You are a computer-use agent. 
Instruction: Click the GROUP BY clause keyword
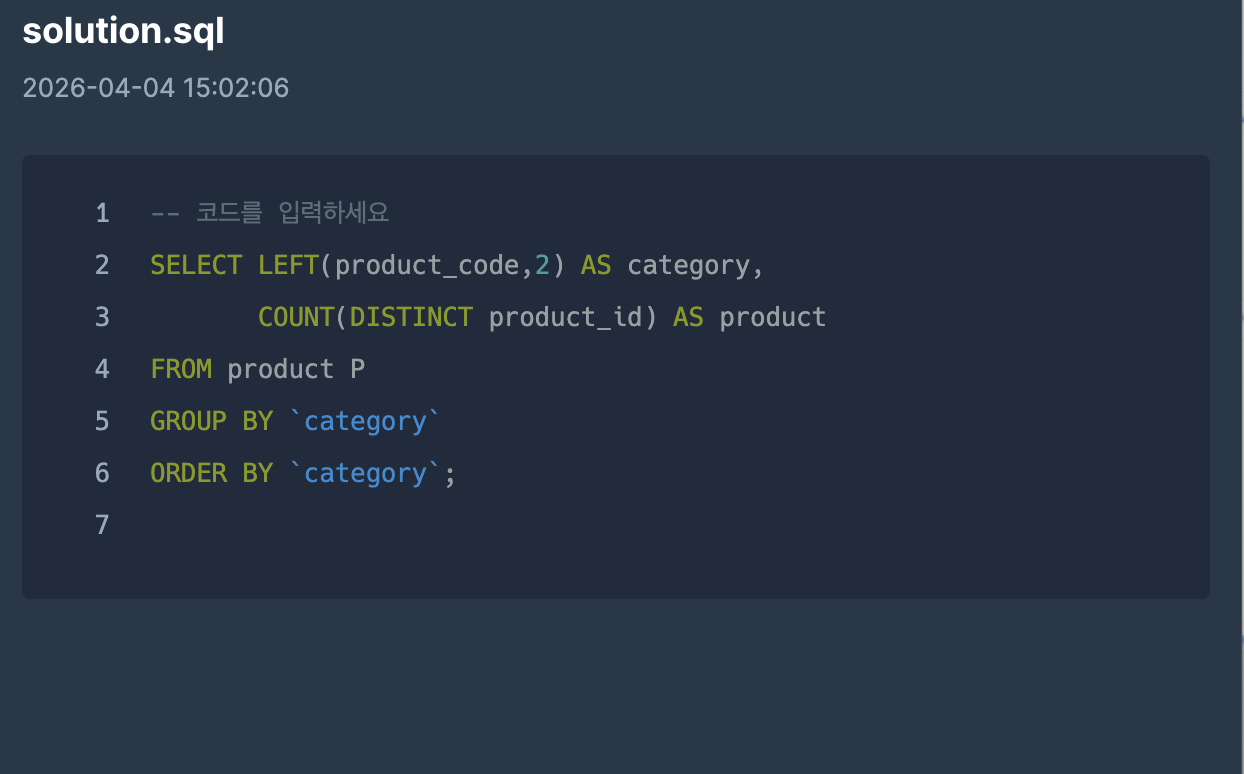211,421
